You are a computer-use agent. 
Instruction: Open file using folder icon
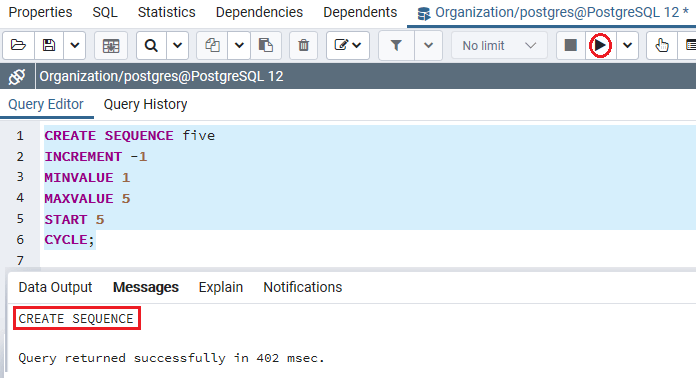click(18, 45)
